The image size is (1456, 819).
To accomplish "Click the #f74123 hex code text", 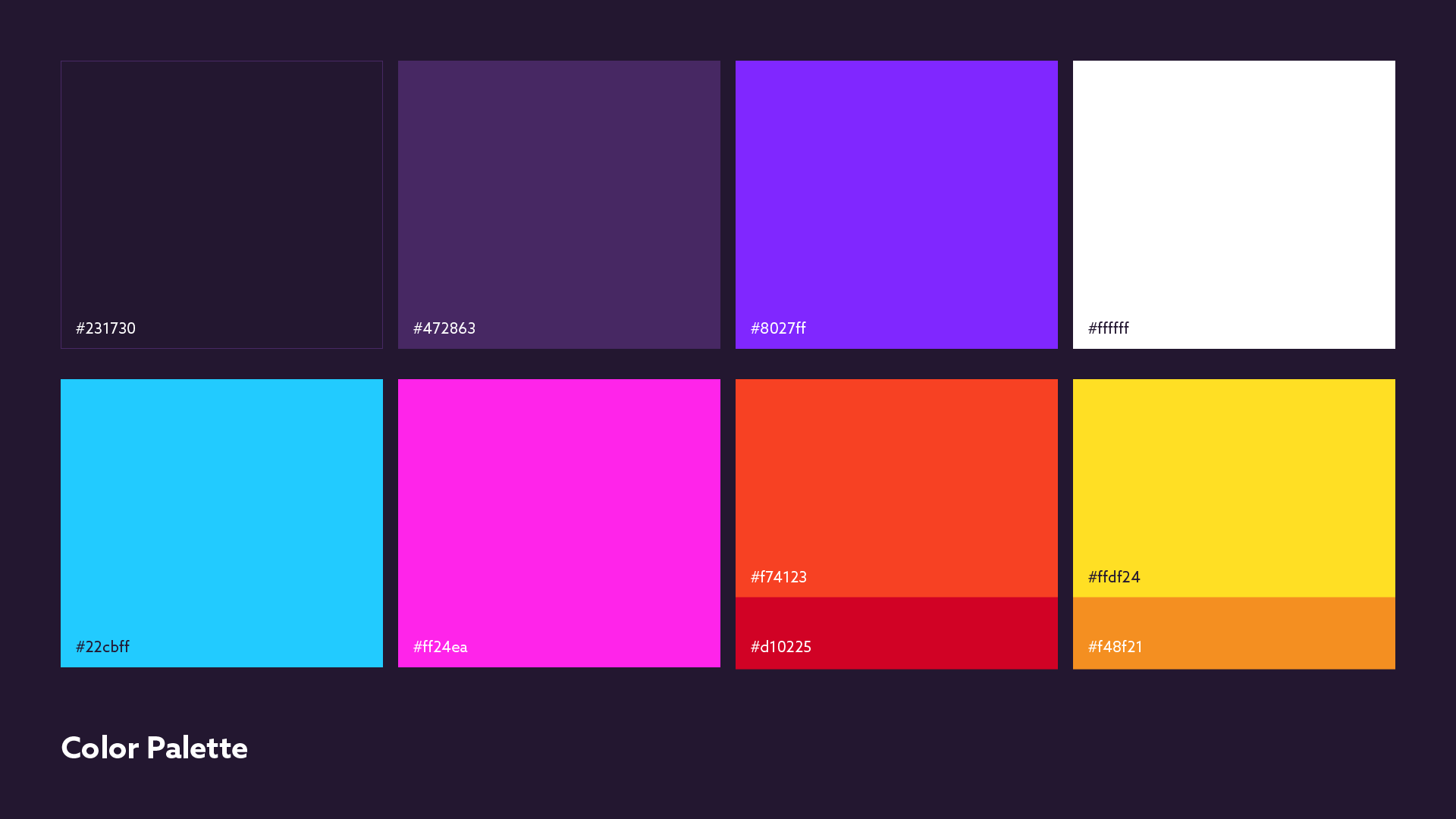I will point(779,577).
